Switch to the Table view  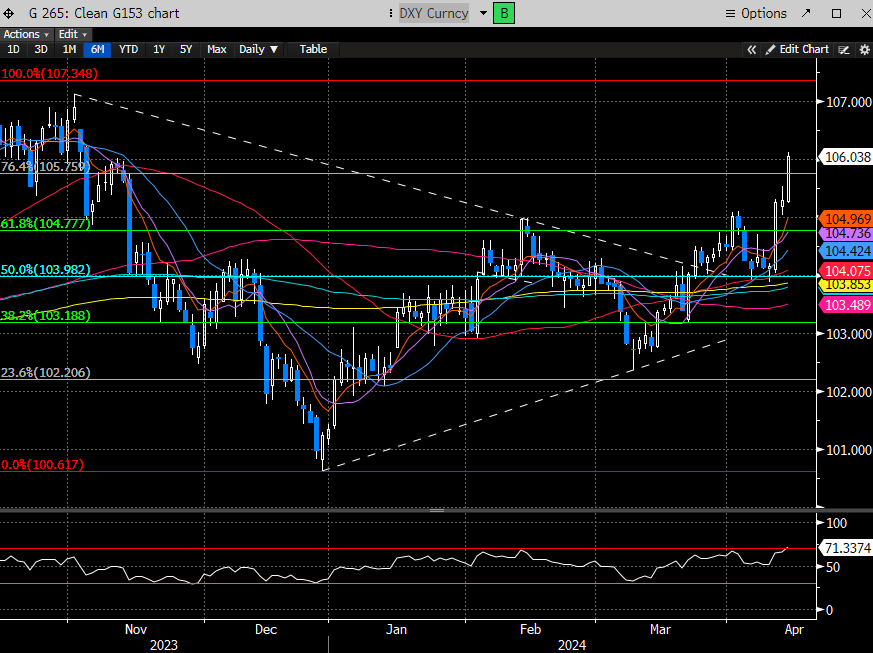(x=313, y=49)
